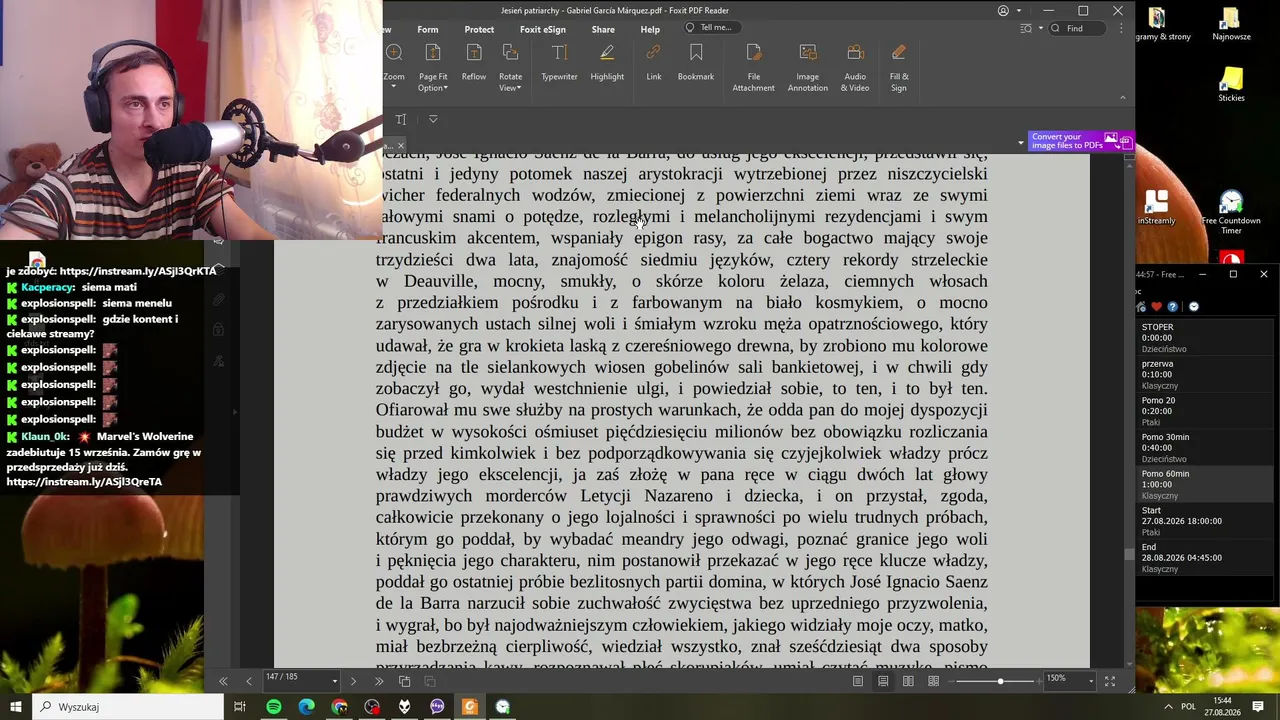Click the STOPER timer entry

tap(1203, 338)
